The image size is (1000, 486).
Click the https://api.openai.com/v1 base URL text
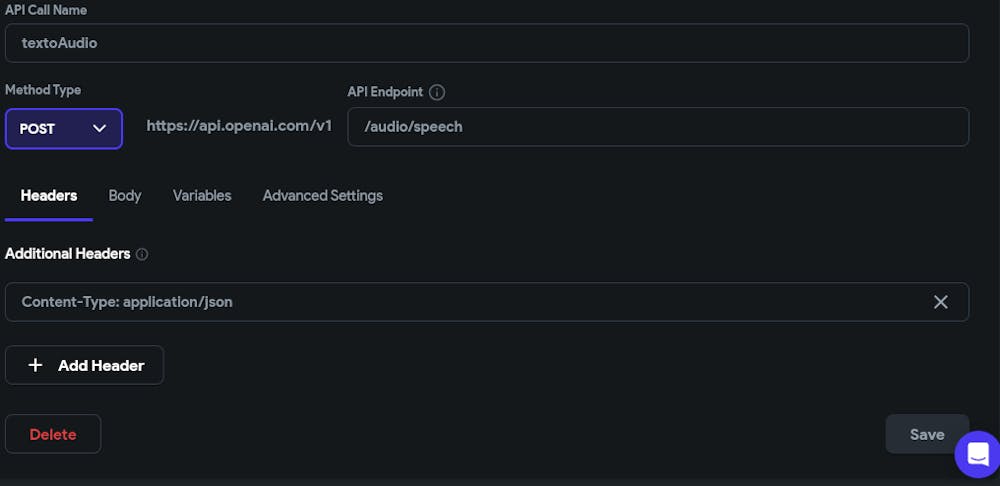click(x=239, y=126)
